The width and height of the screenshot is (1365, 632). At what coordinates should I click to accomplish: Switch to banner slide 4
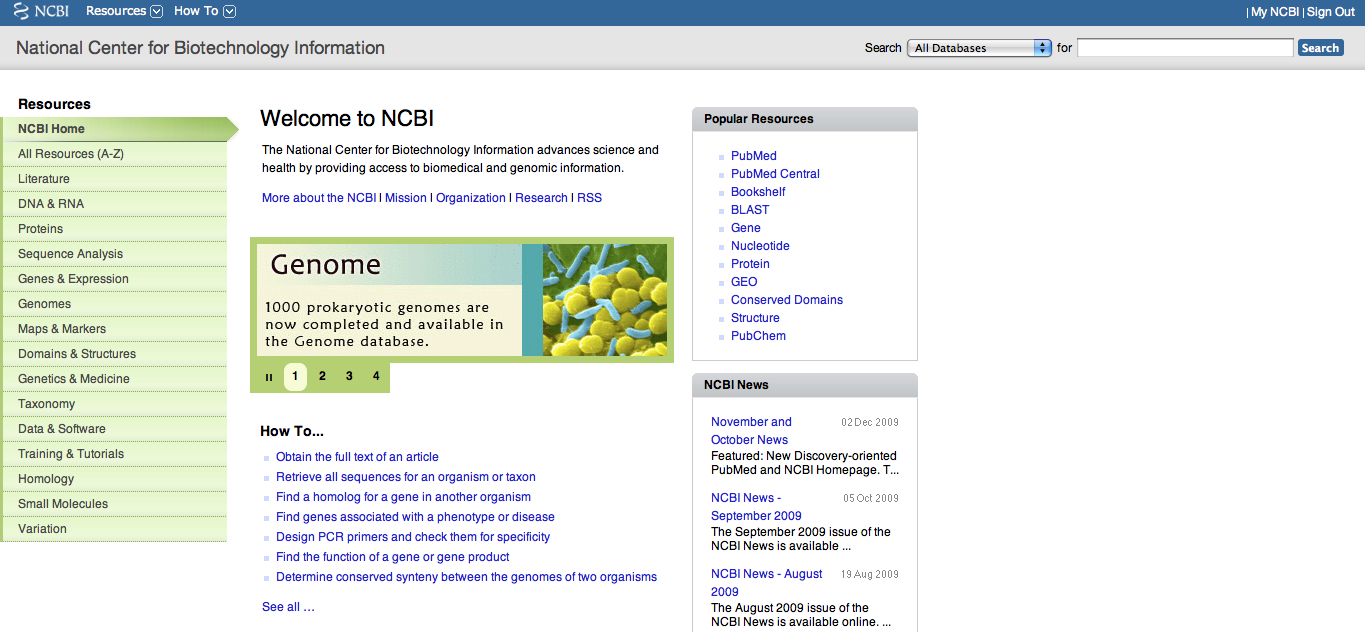(x=376, y=377)
